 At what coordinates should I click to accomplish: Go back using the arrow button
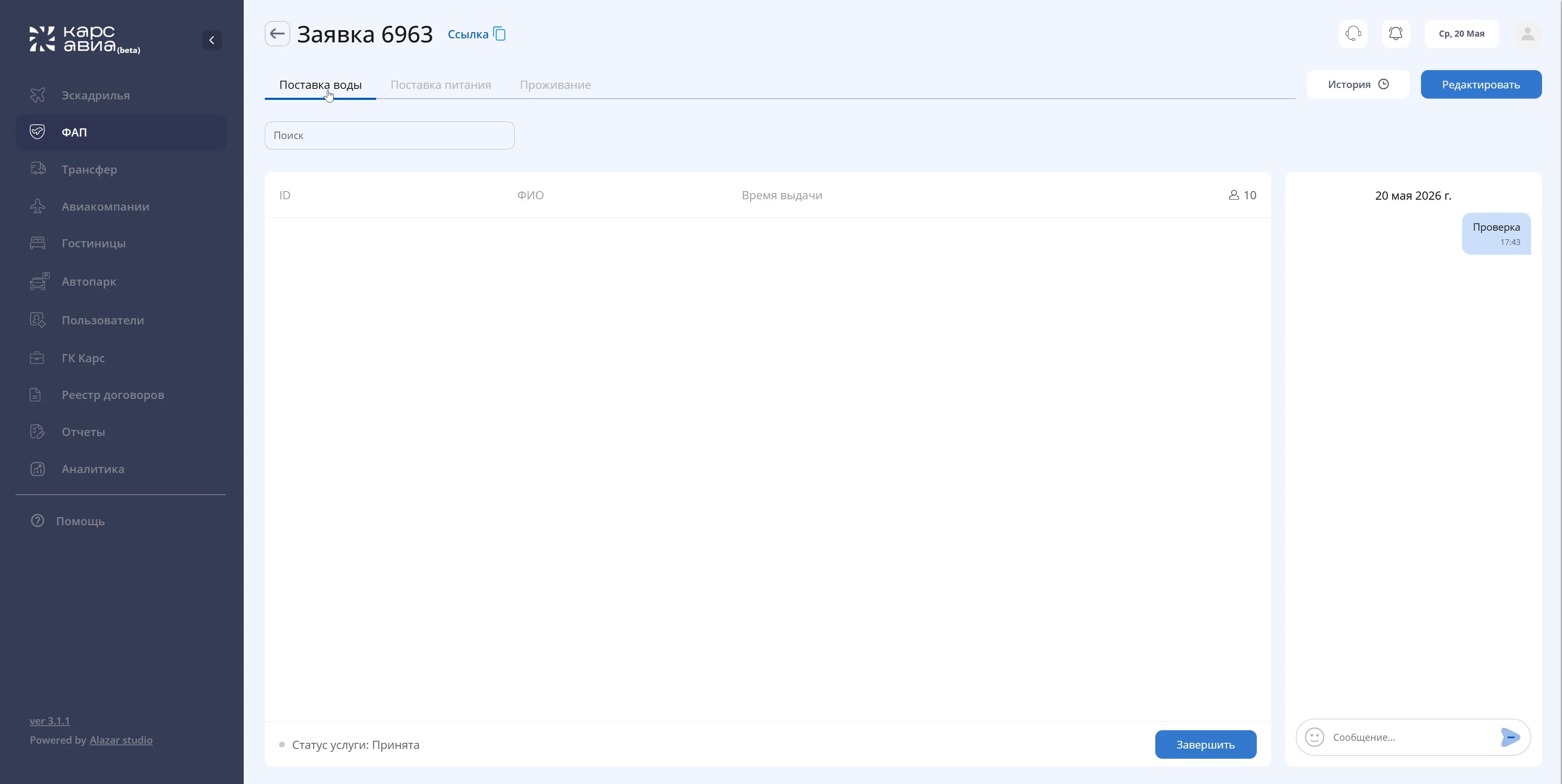277,34
